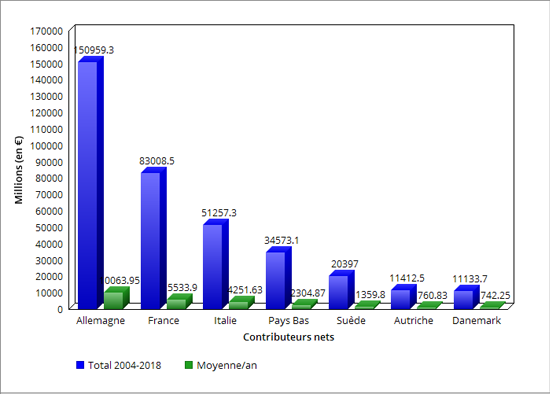This screenshot has height=394, width=550.
Task: Click the 150959.3 data label
Action: tap(94, 50)
